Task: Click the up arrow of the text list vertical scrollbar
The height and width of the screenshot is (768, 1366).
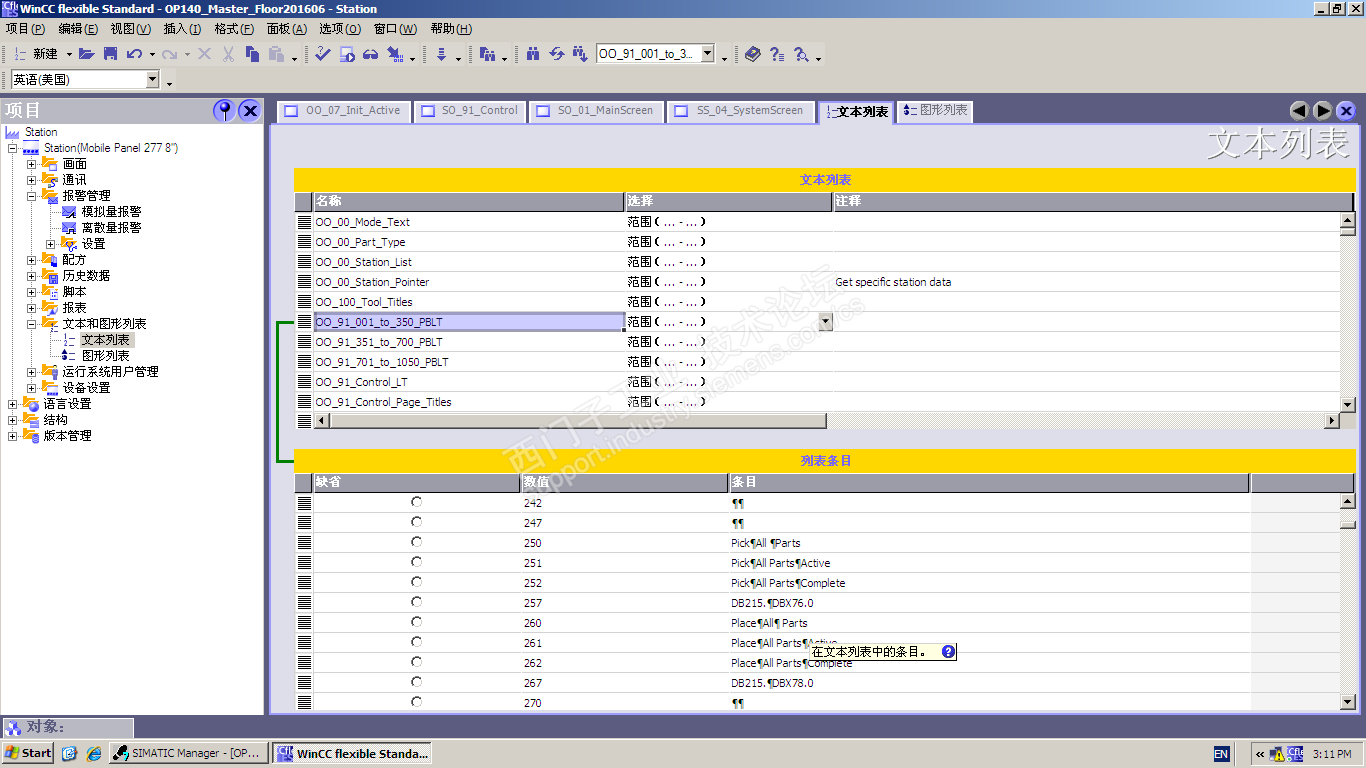Action: pos(1347,220)
